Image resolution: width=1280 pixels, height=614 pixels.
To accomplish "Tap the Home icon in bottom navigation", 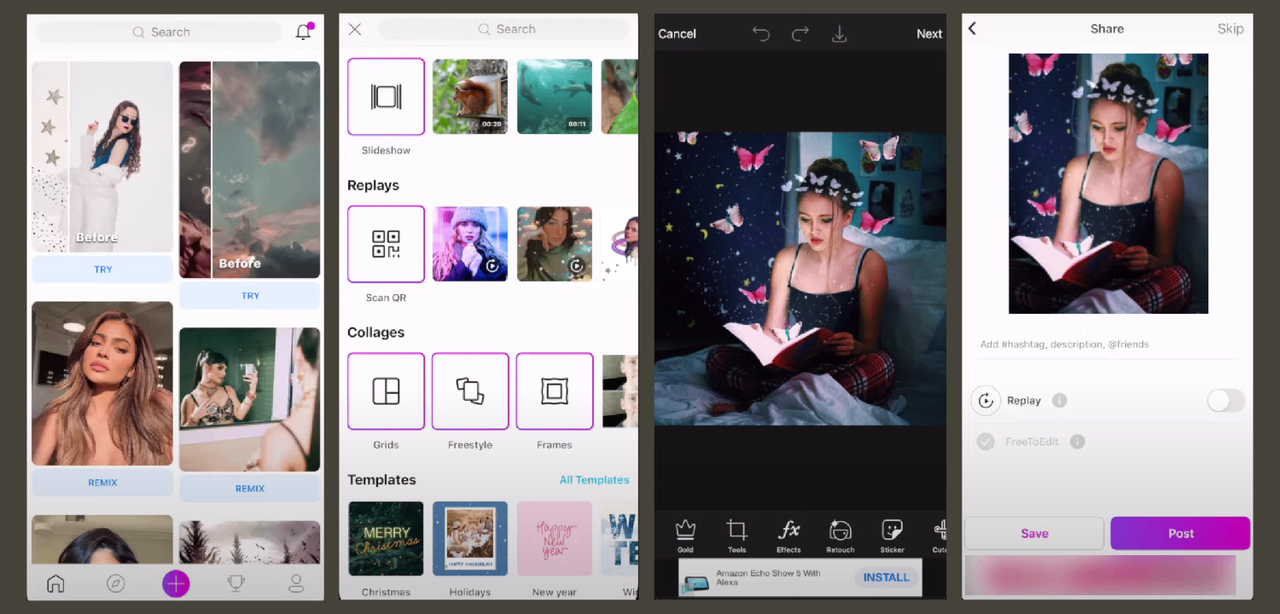I will point(56,583).
